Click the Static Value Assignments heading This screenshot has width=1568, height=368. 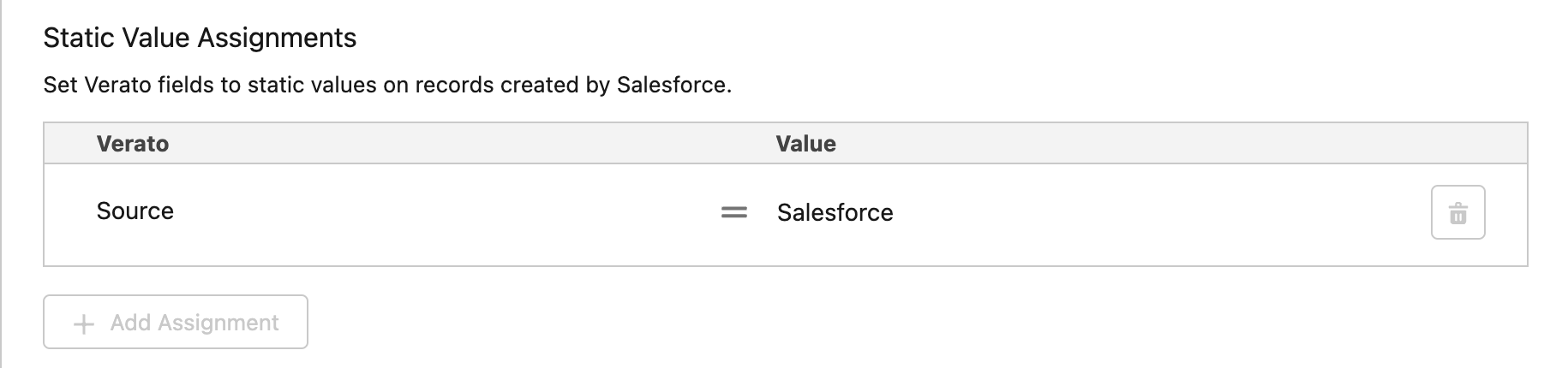(x=200, y=38)
